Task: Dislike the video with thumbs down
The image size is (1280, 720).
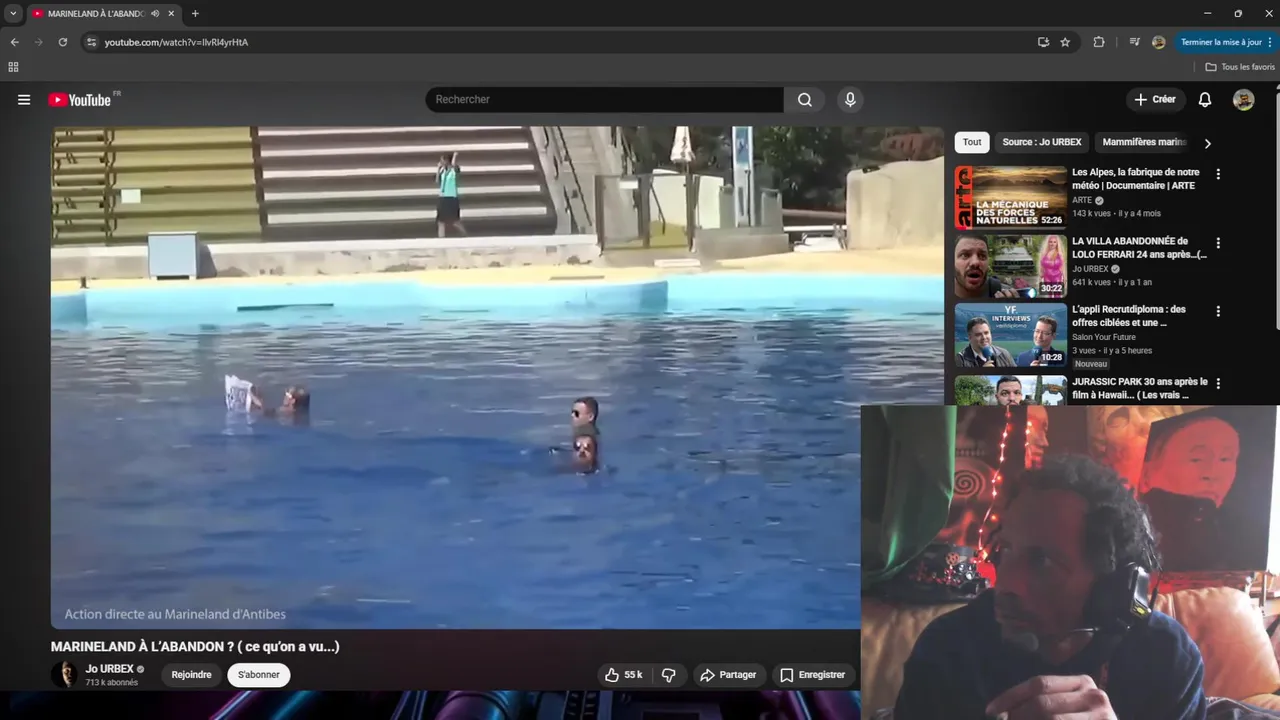Action: (x=669, y=675)
